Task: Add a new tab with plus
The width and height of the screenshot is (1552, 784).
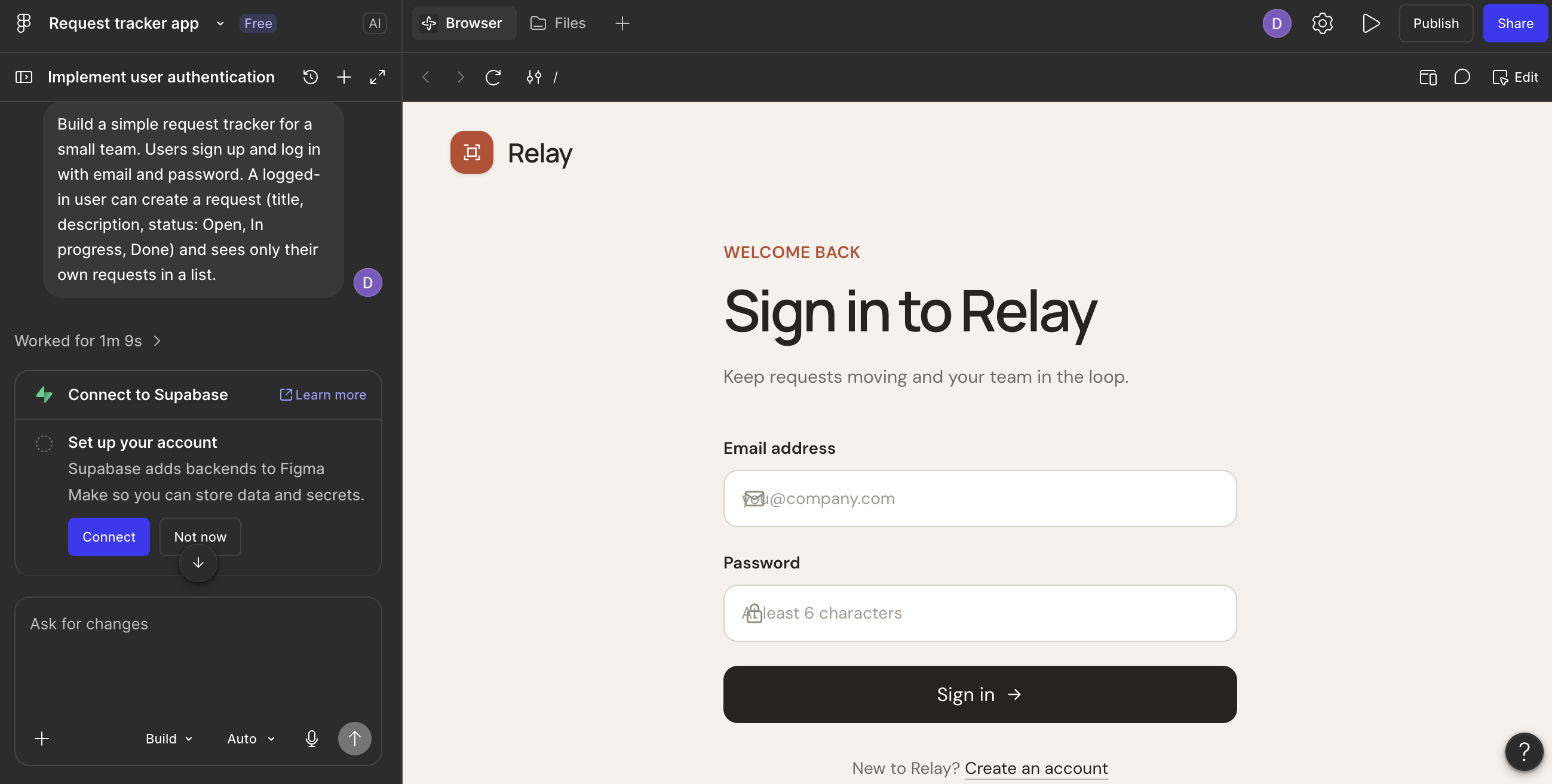Action: click(x=622, y=23)
